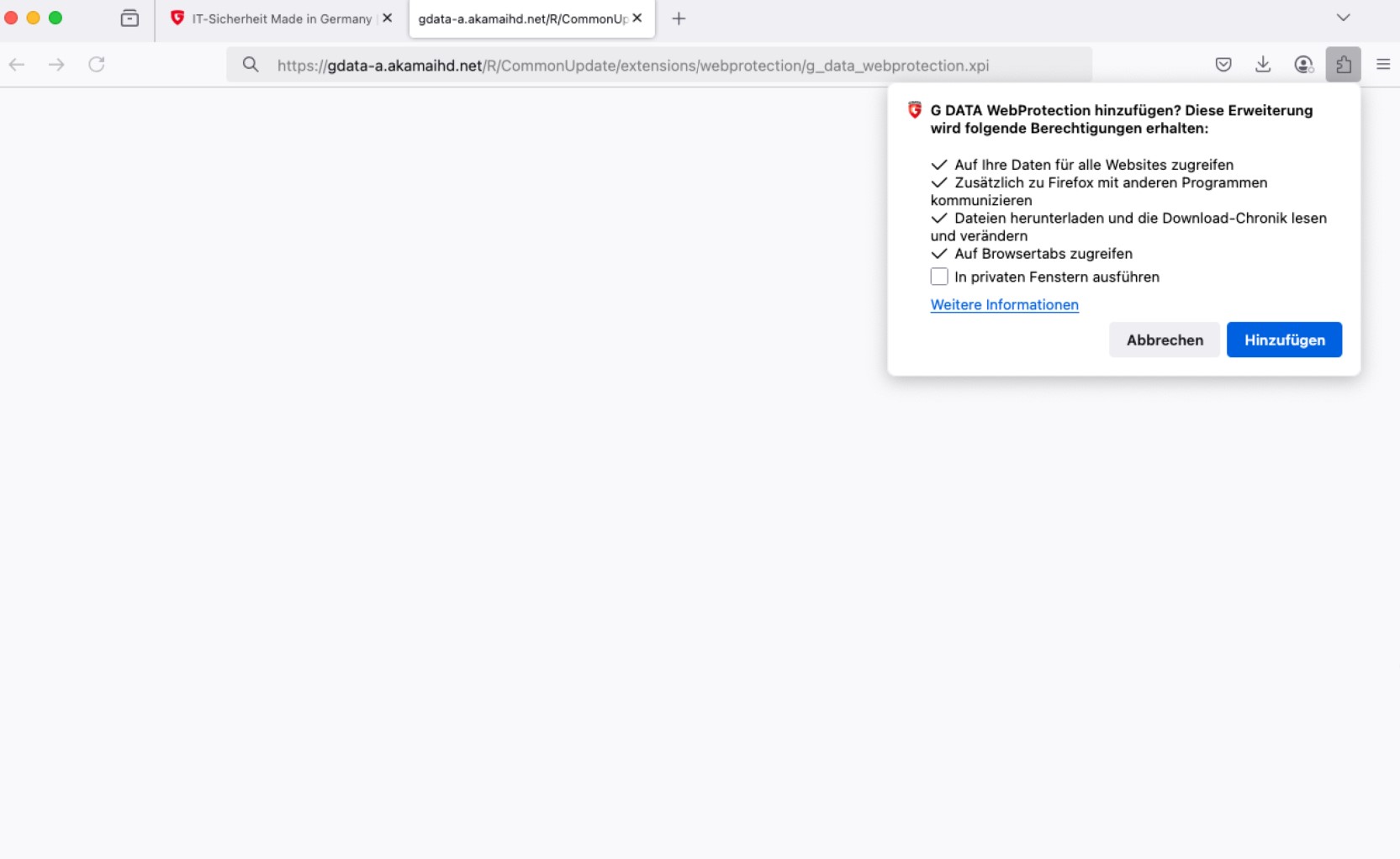Open the Firefox account icon
This screenshot has height=859, width=1400.
point(1303,65)
